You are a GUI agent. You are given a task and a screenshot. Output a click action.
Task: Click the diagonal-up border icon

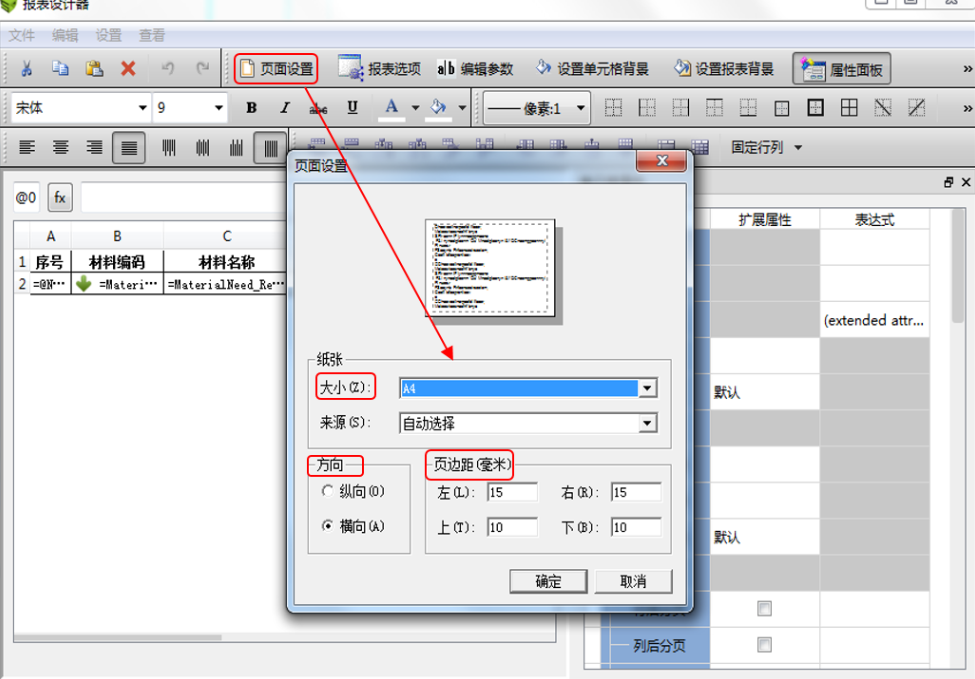click(x=916, y=108)
